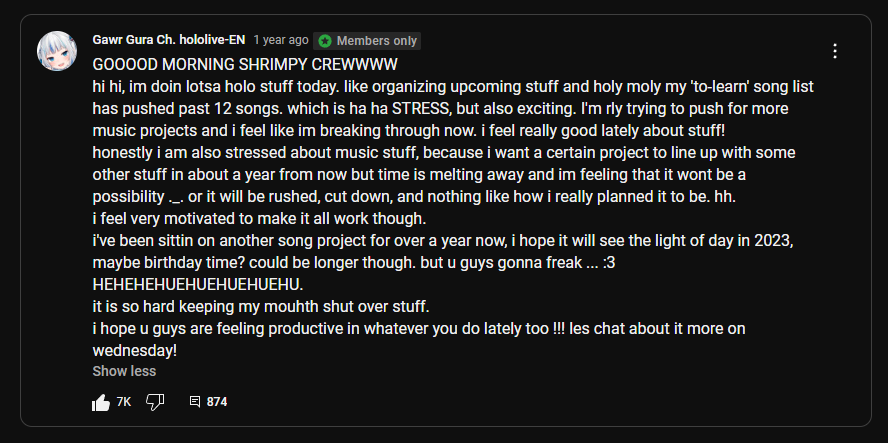Viewport: 888px width, 443px height.
Task: Open the three-dot post options menu
Action: [x=835, y=51]
